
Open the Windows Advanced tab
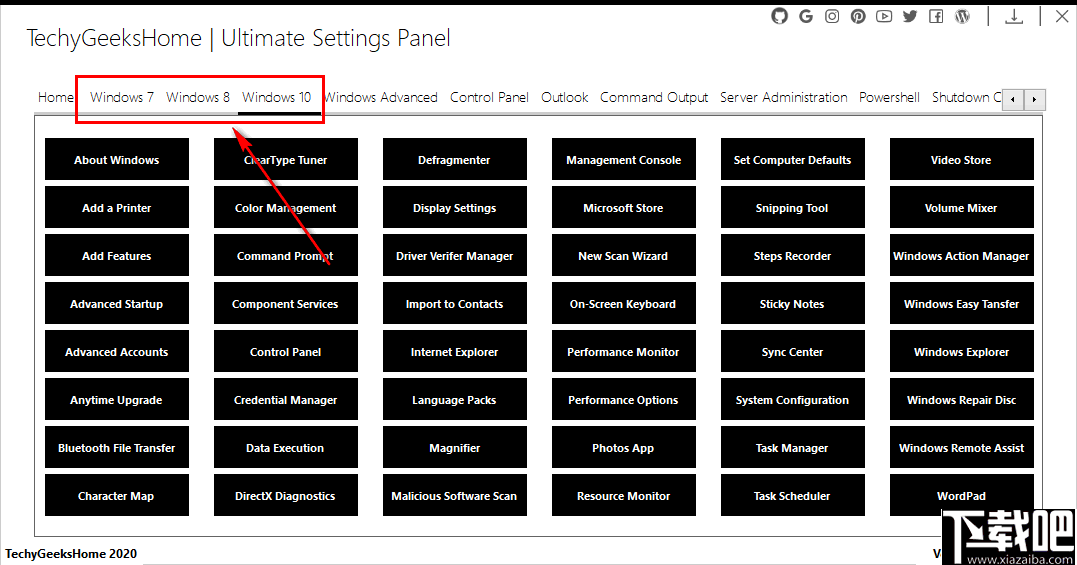[381, 97]
